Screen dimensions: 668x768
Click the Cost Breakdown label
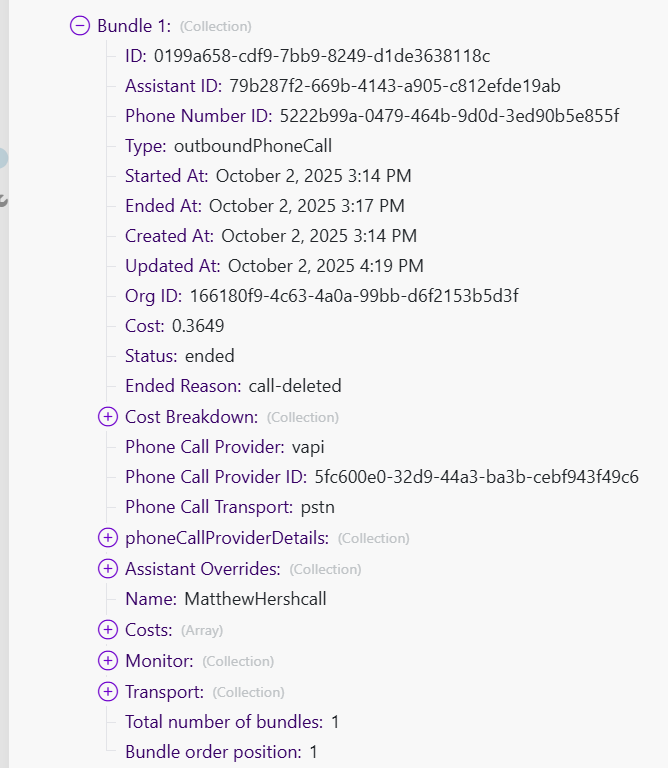click(191, 417)
